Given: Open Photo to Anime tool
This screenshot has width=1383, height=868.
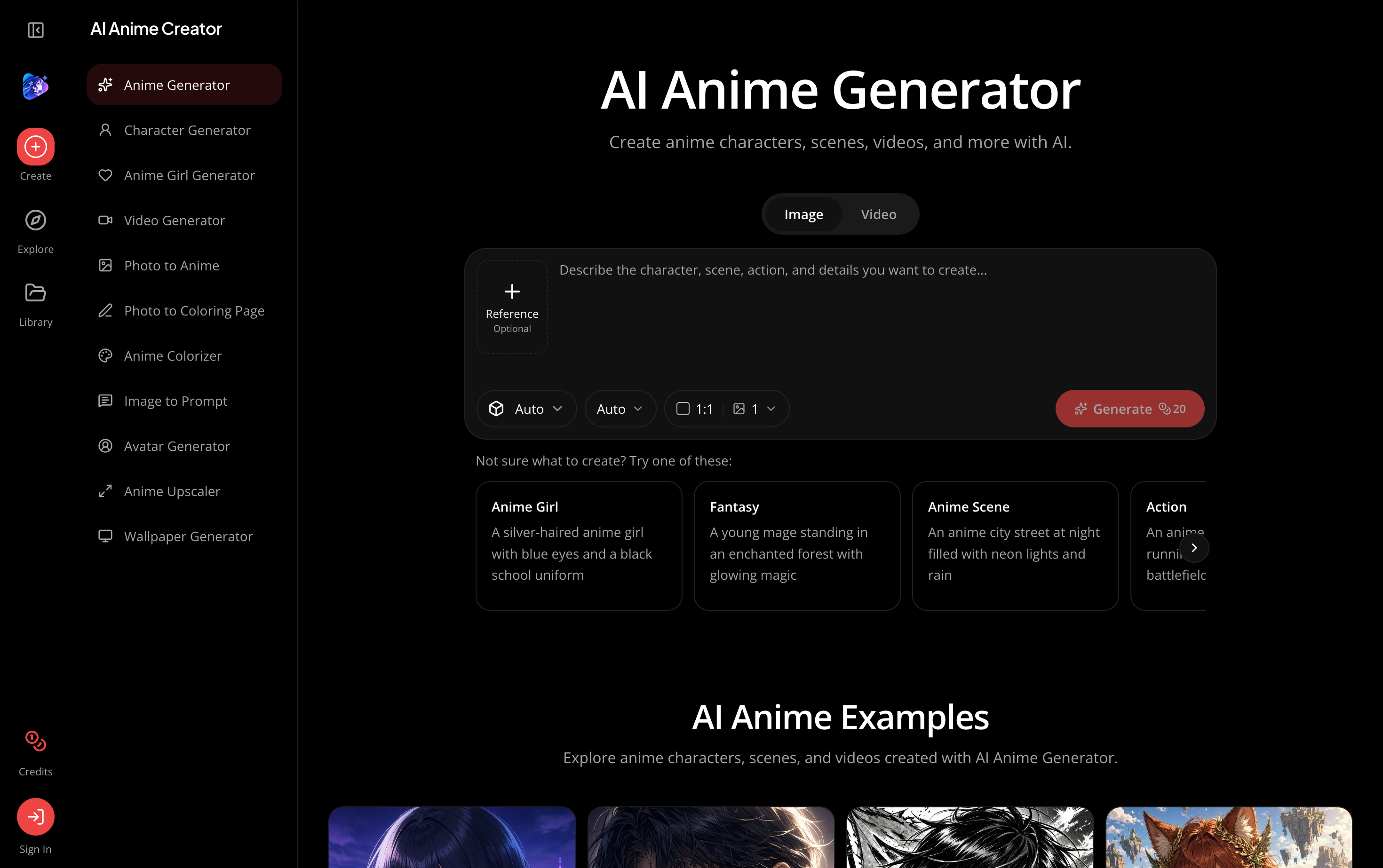Looking at the screenshot, I should (184, 265).
